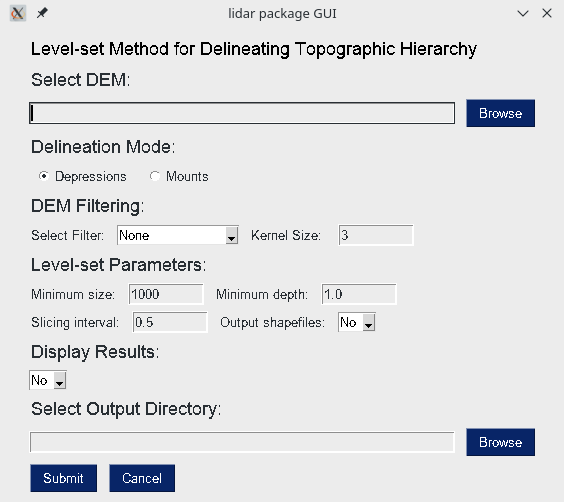Click the X11 app icon in title bar
This screenshot has width=564, height=502.
(17, 14)
